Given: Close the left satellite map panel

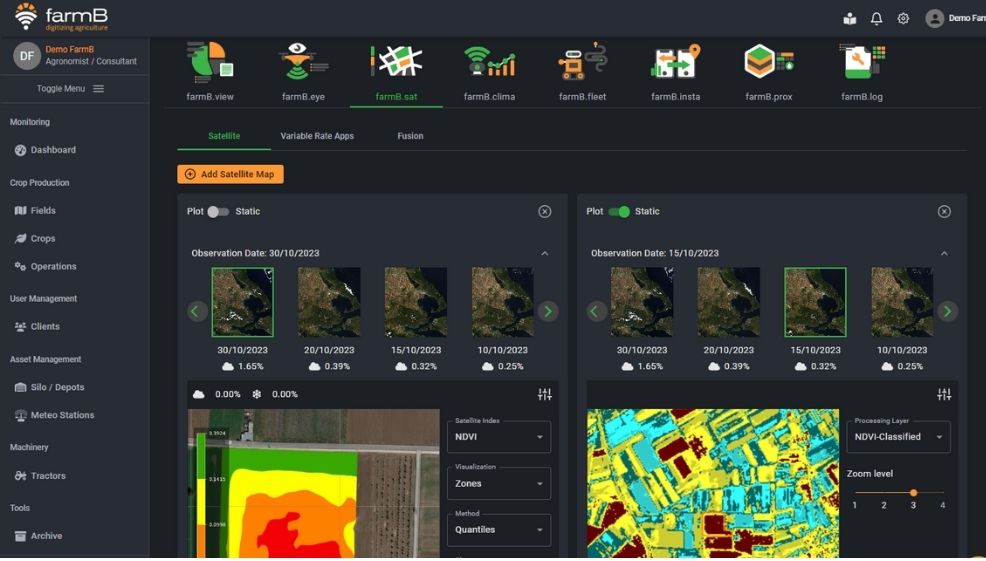Looking at the screenshot, I should point(545,211).
